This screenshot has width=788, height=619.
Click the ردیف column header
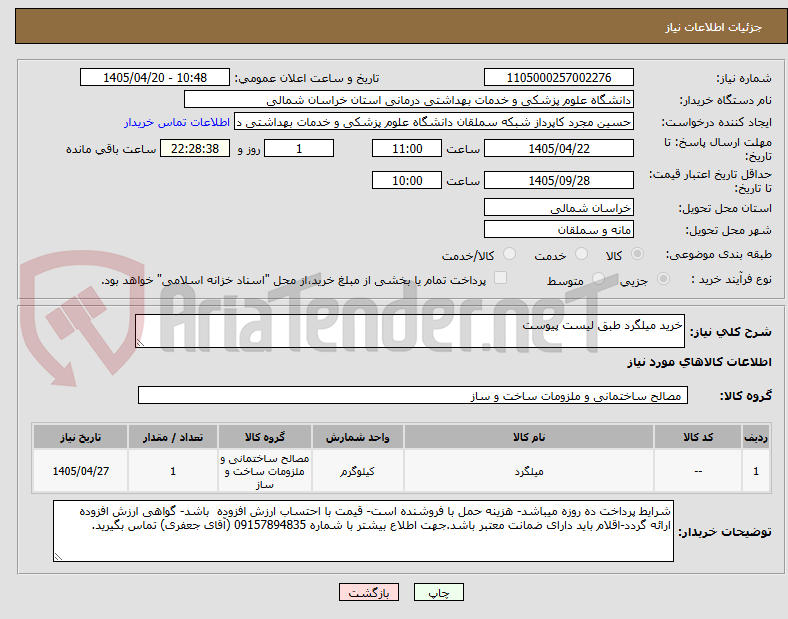coord(756,437)
